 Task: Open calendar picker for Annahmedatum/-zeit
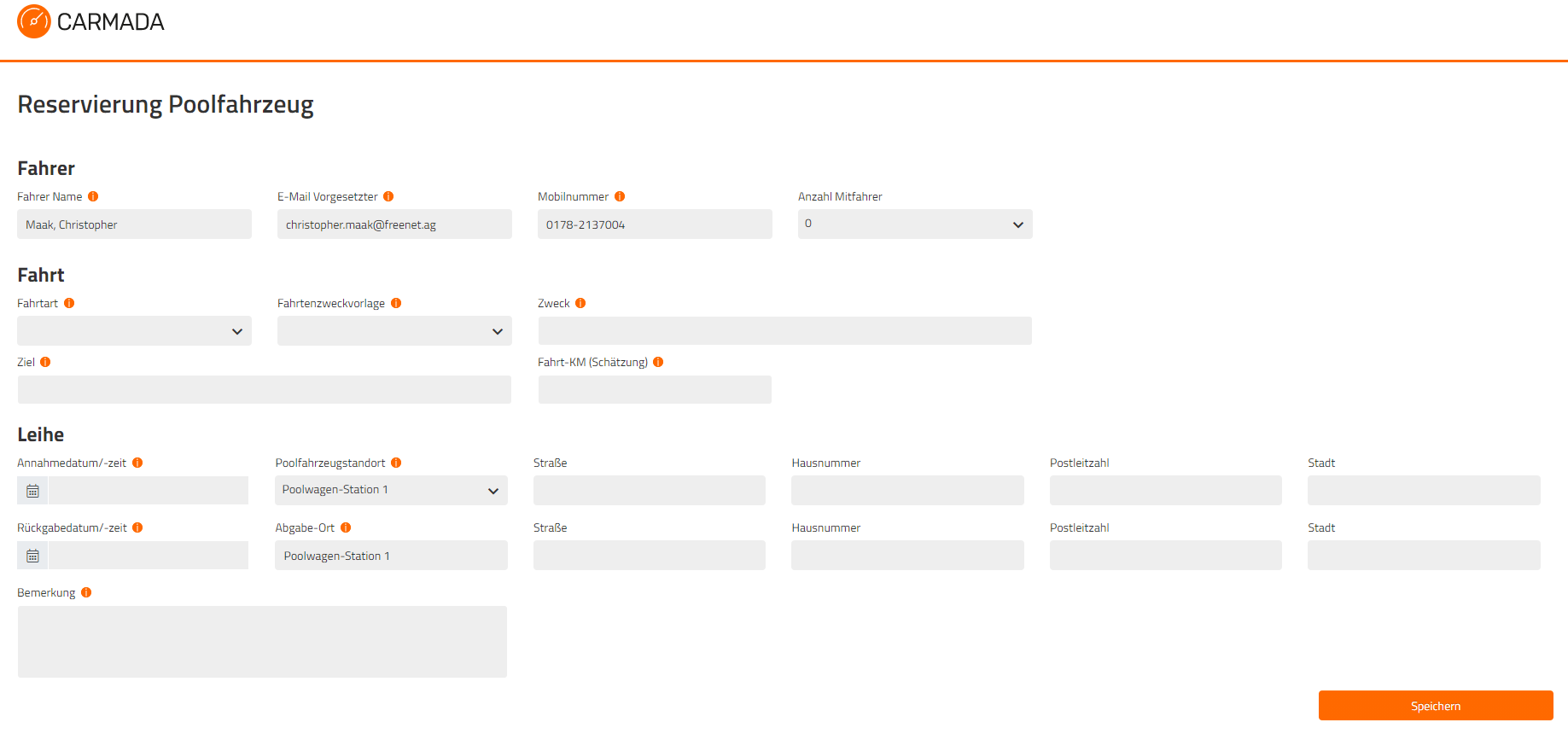pyautogui.click(x=32, y=491)
